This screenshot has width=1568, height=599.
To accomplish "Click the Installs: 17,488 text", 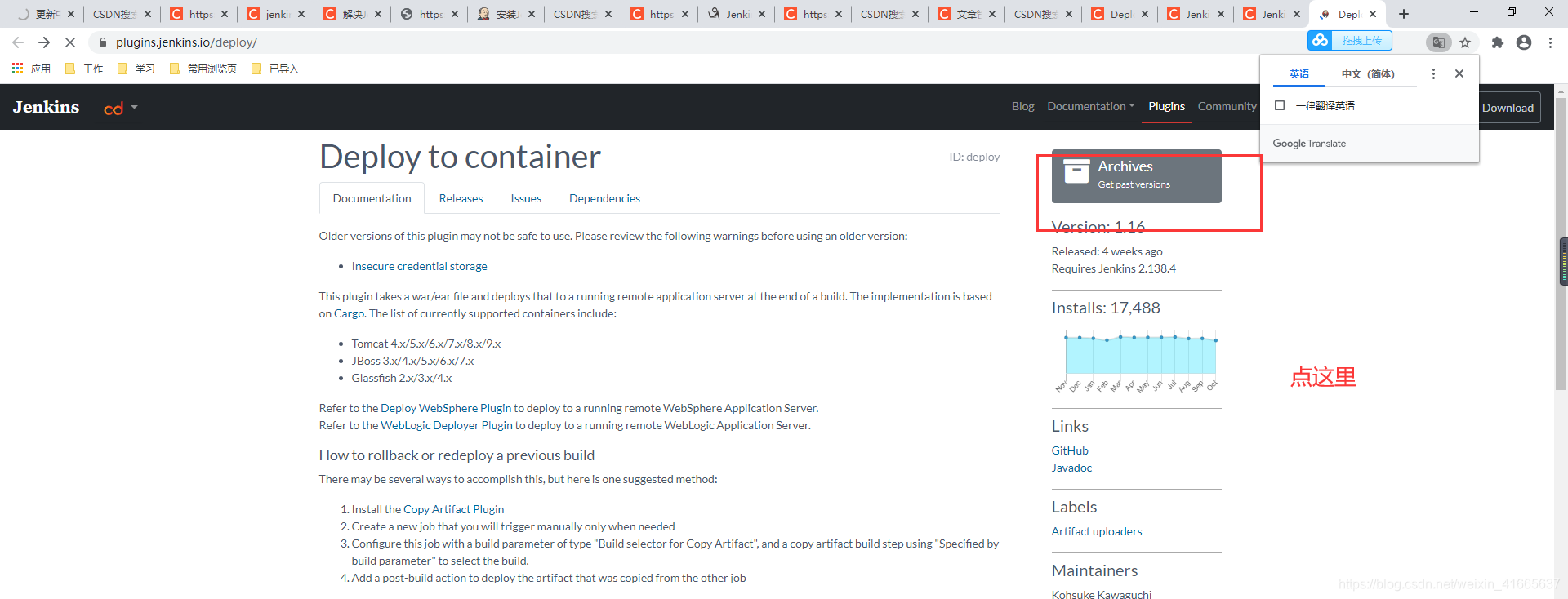I will (1106, 308).
